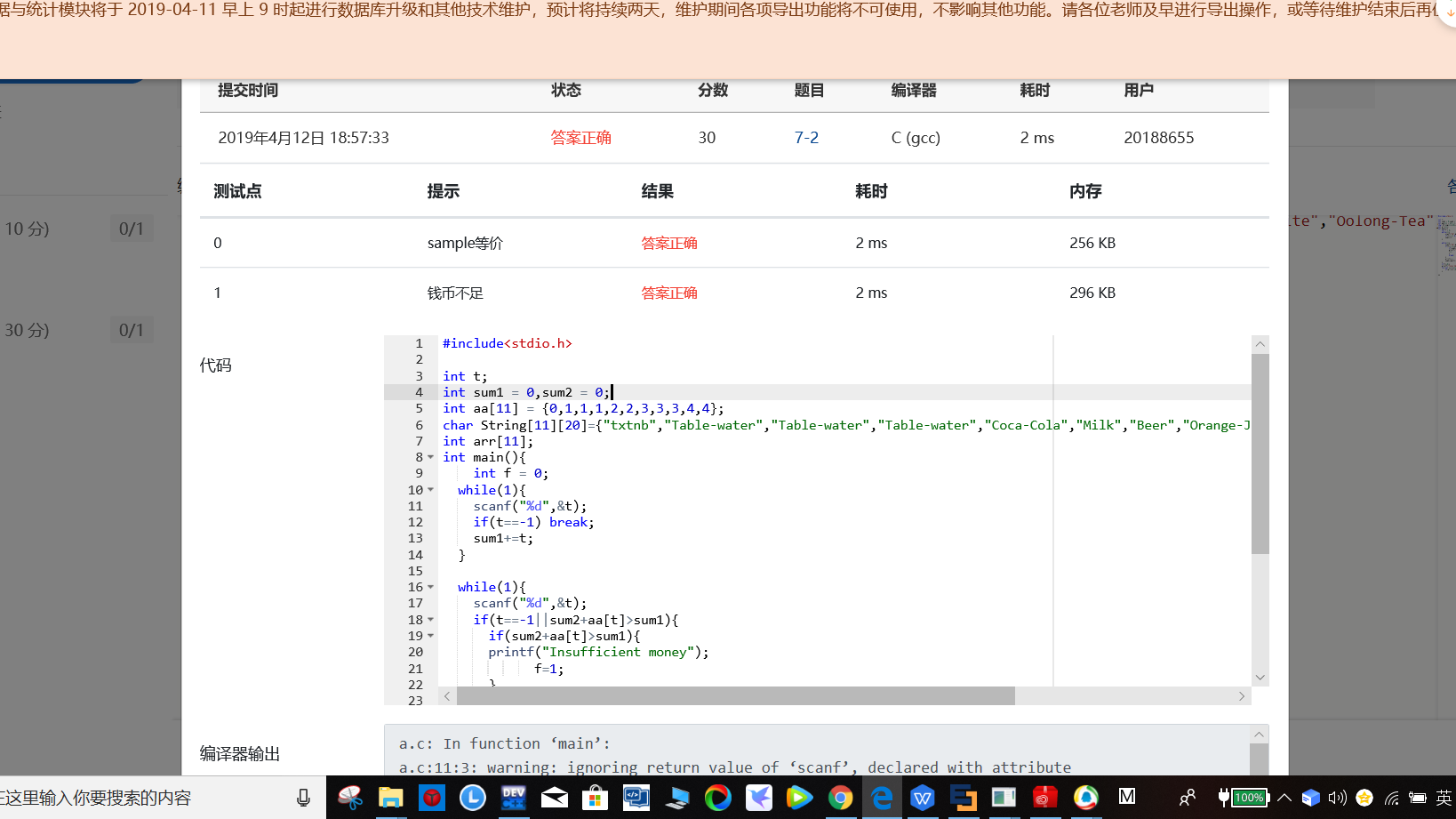This screenshot has width=1456, height=819.
Task: Select the submission time 2019年4月12日 18:57:33
Action: [303, 138]
